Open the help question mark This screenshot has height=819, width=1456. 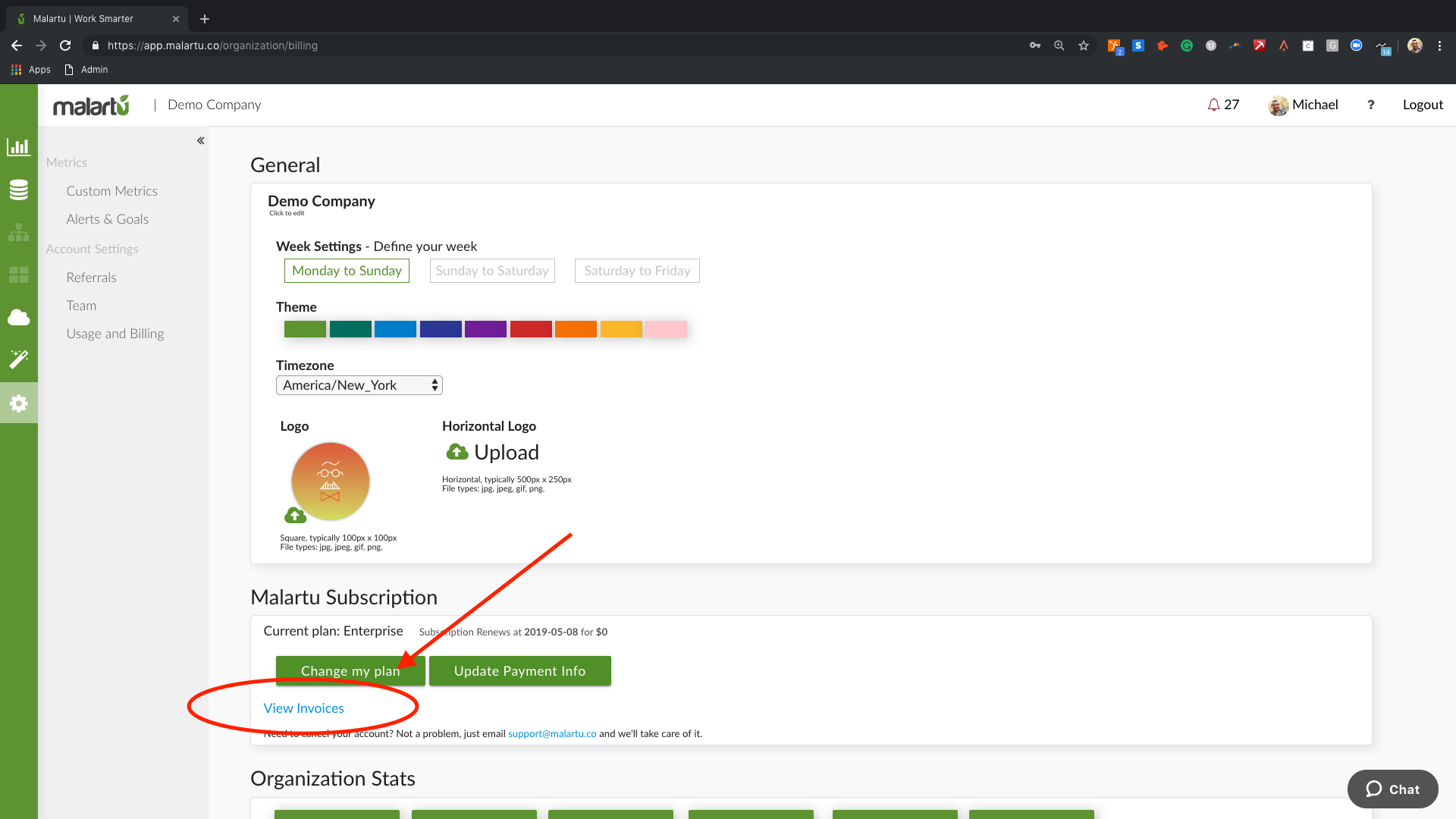[x=1370, y=105]
